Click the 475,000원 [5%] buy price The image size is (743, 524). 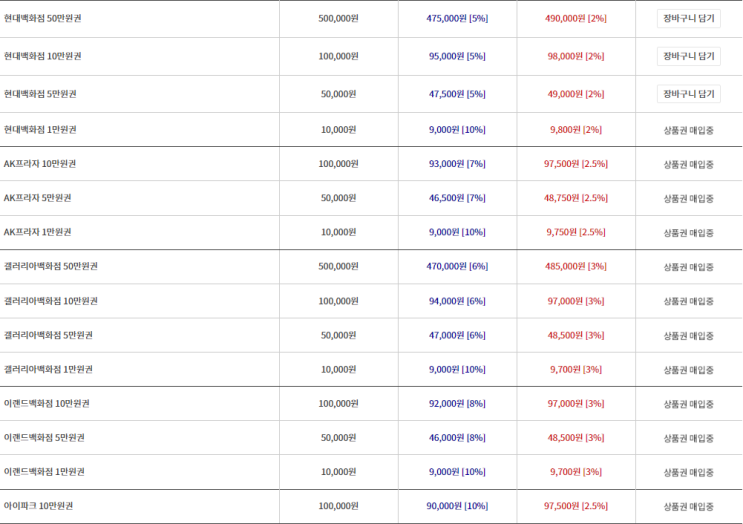pos(456,18)
